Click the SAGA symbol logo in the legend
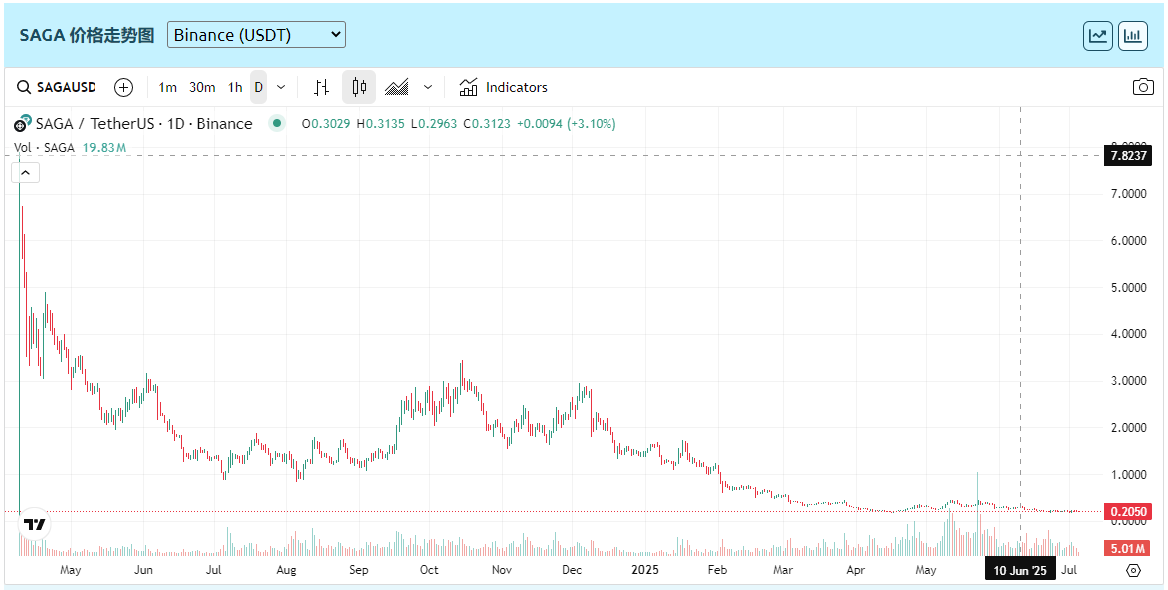The width and height of the screenshot is (1168, 590). click(23, 124)
